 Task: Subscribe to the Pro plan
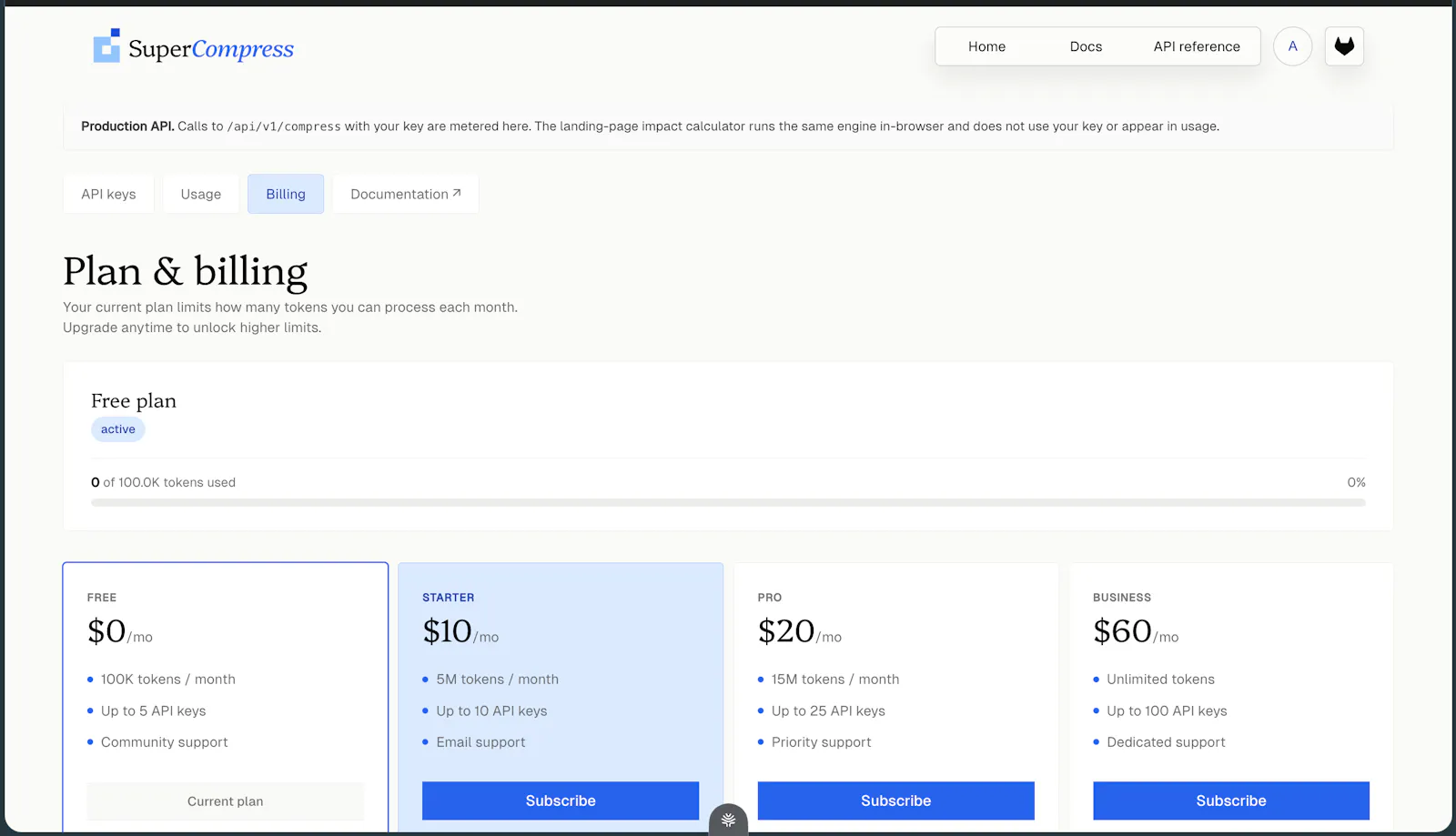click(x=895, y=801)
